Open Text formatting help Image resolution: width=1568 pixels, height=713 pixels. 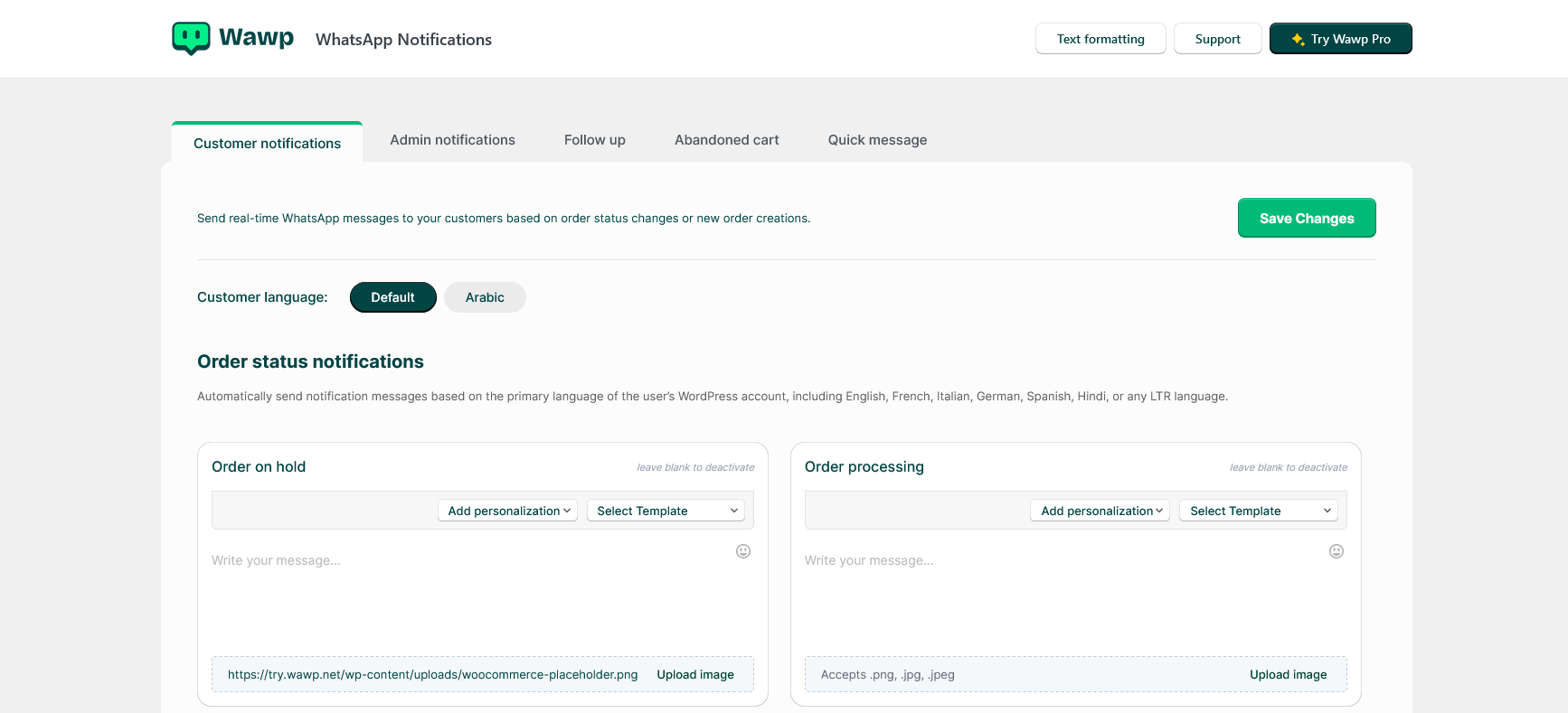coord(1100,39)
